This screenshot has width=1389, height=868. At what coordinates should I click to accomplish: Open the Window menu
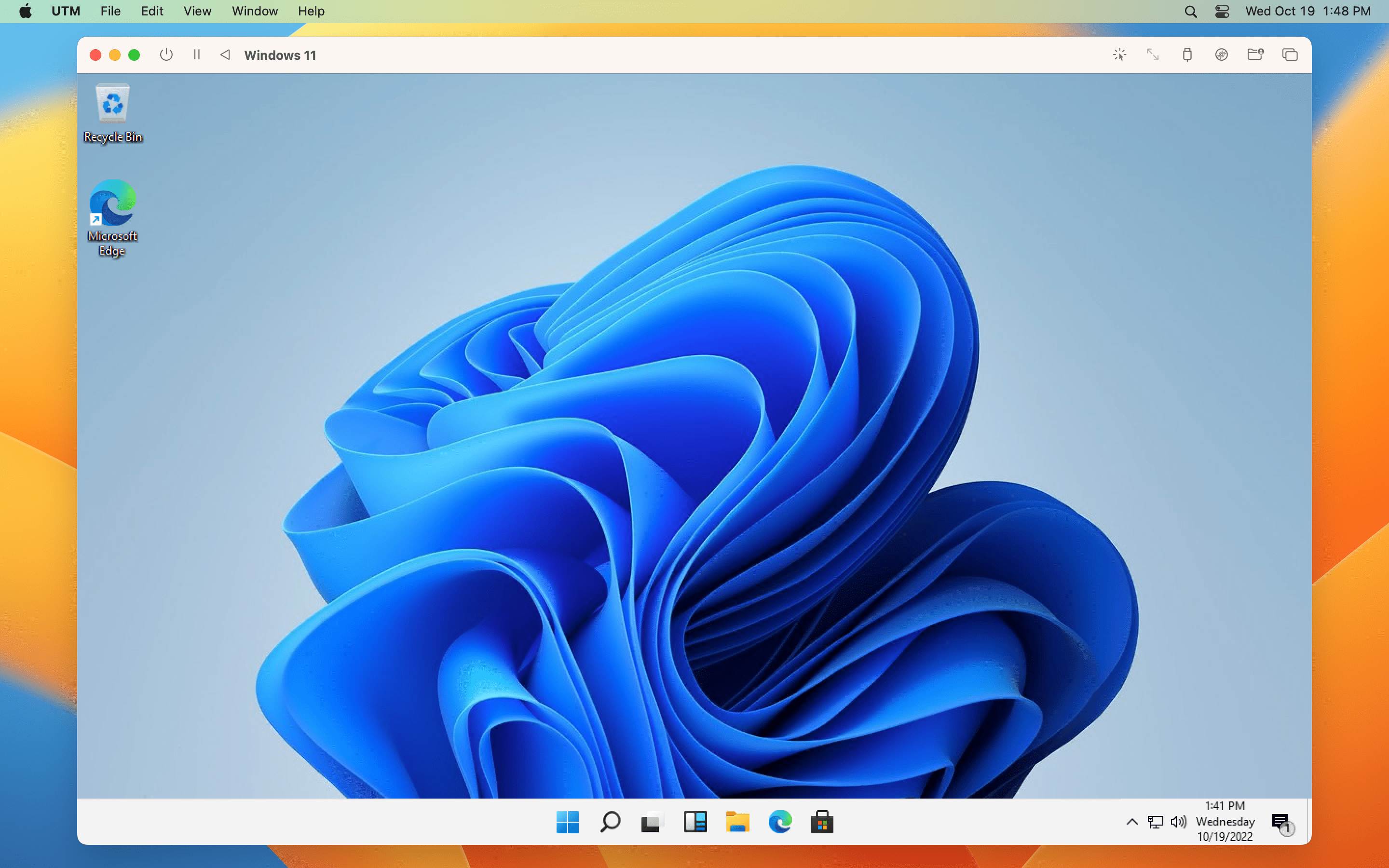pyautogui.click(x=255, y=11)
